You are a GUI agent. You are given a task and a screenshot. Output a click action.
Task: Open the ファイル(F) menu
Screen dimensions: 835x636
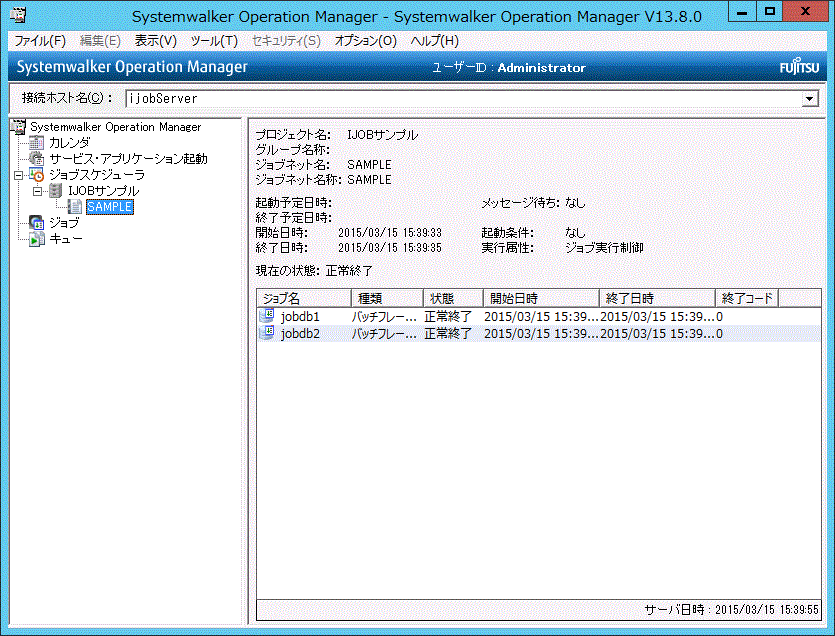pyautogui.click(x=39, y=41)
